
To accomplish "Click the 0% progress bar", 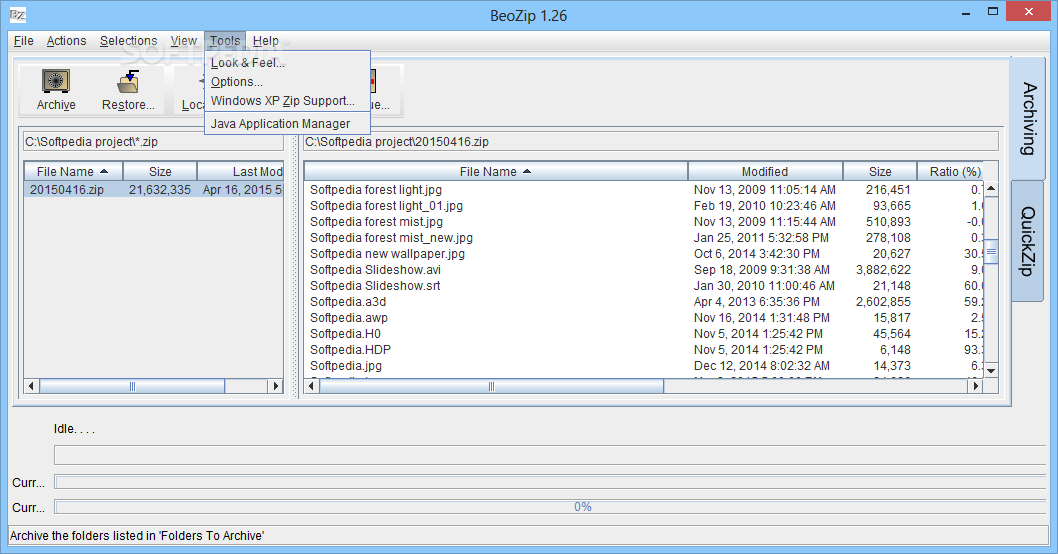I will [550, 507].
